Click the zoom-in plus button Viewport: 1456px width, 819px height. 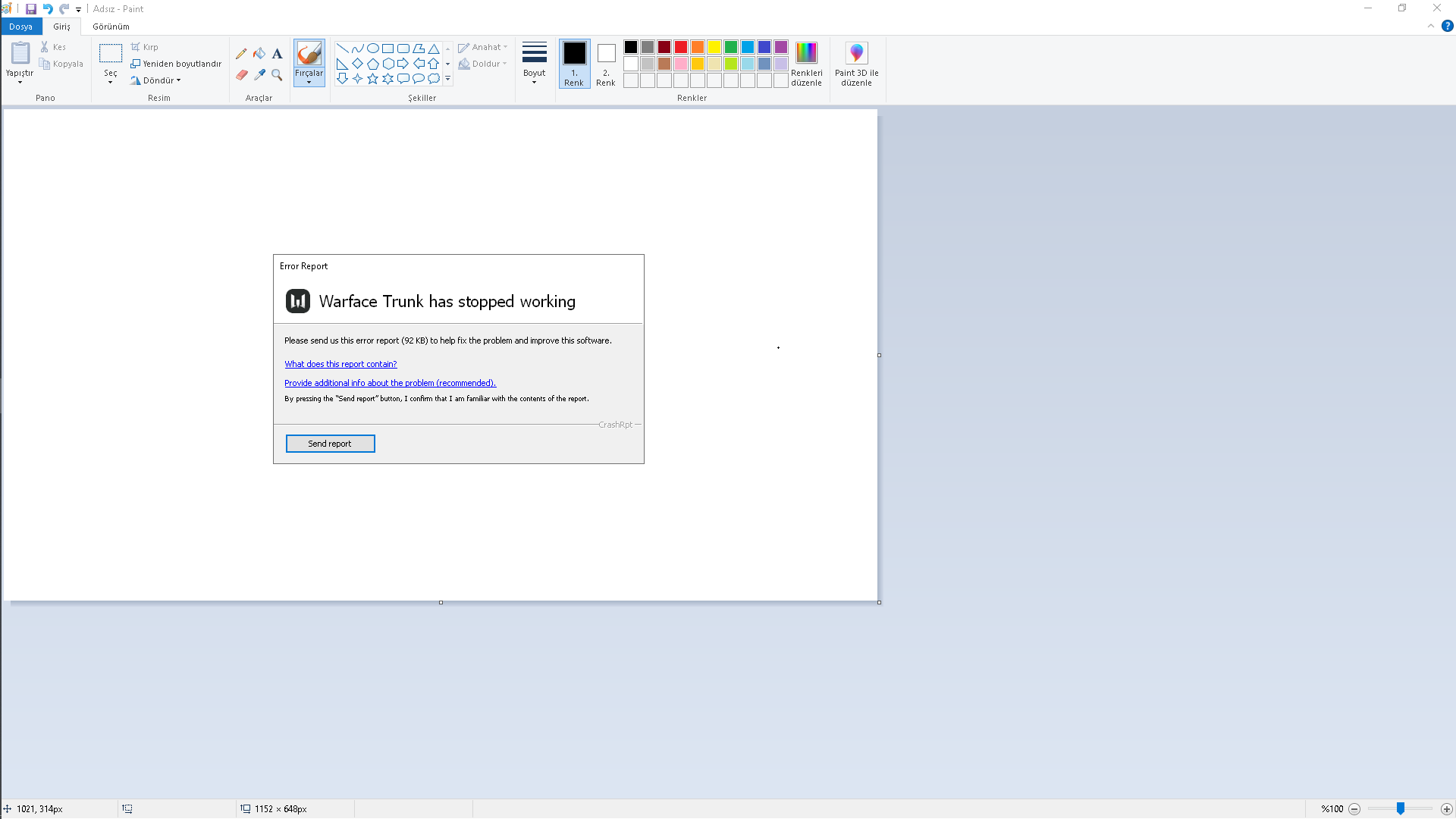tap(1446, 809)
